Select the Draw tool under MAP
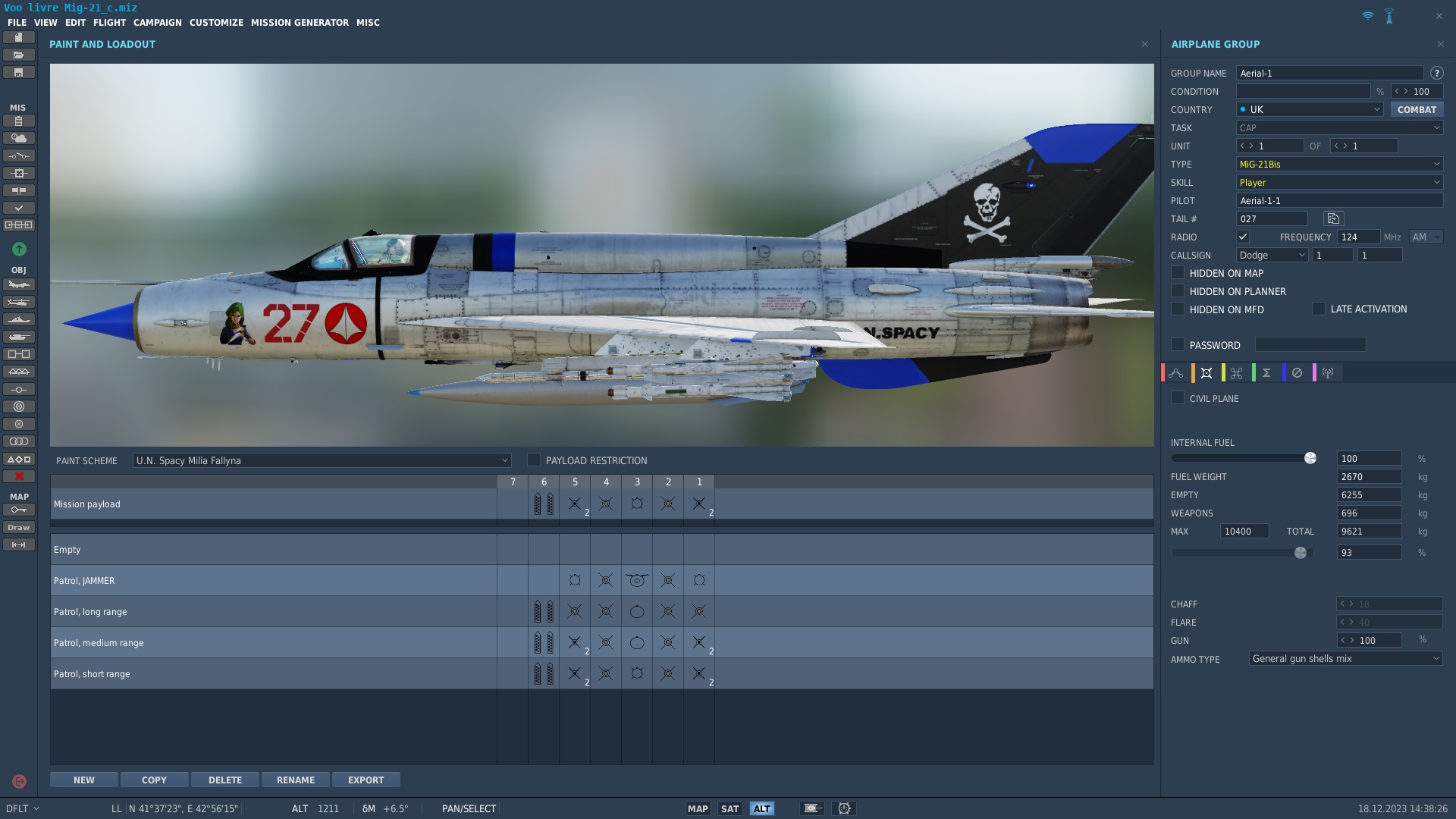Screen dimensions: 1456x819 tap(19, 527)
